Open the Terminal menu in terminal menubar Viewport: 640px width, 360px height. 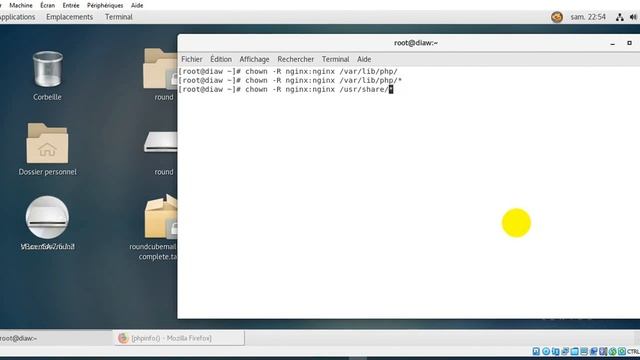pyautogui.click(x=336, y=59)
